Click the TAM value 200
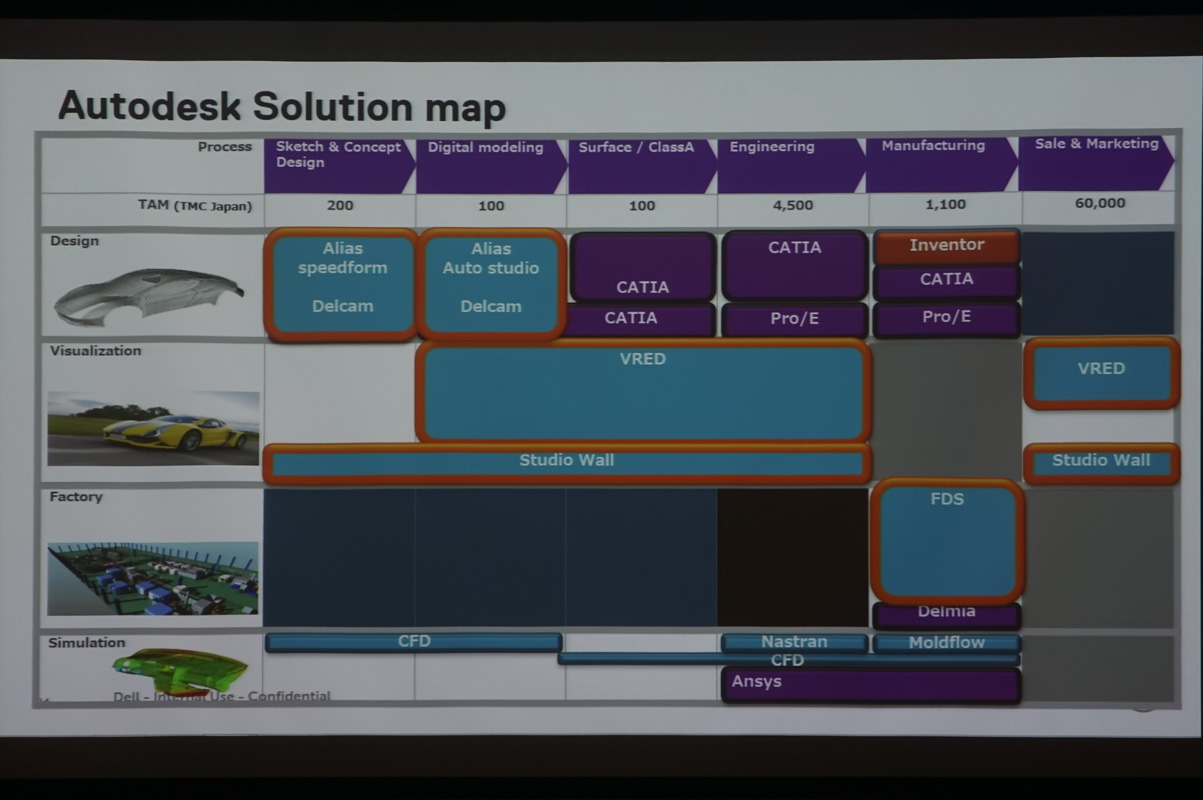This screenshot has width=1203, height=800. click(340, 205)
